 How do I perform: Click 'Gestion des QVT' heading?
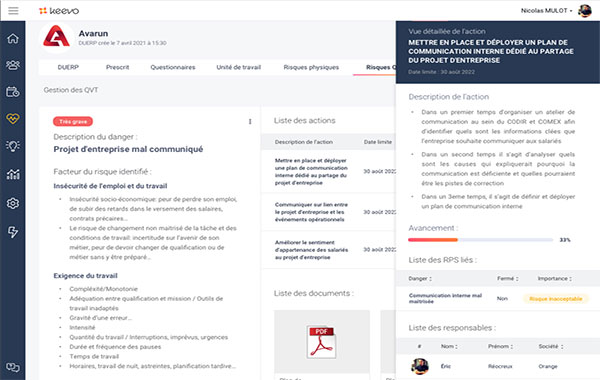point(71,90)
